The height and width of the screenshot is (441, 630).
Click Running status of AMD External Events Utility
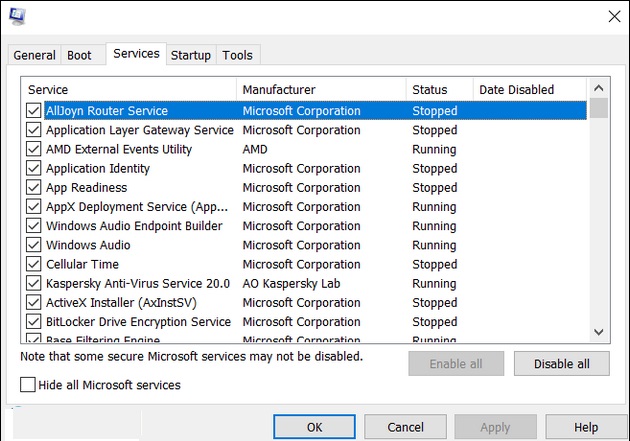coord(434,149)
